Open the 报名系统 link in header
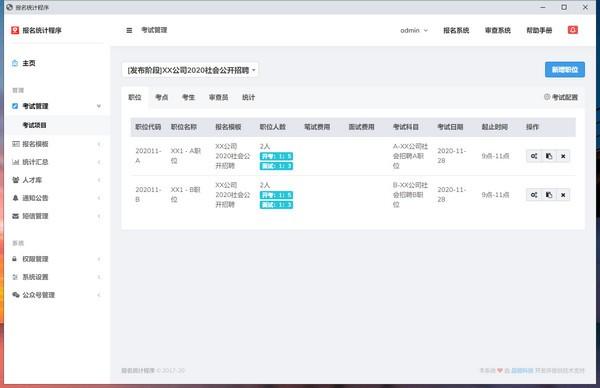600x388 pixels. pos(456,30)
